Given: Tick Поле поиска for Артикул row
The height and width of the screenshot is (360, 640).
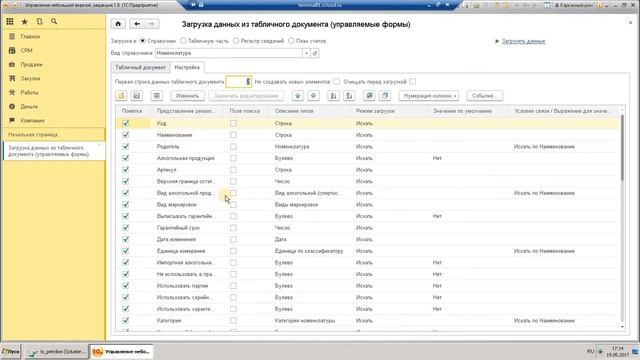Looking at the screenshot, I should pyautogui.click(x=233, y=169).
